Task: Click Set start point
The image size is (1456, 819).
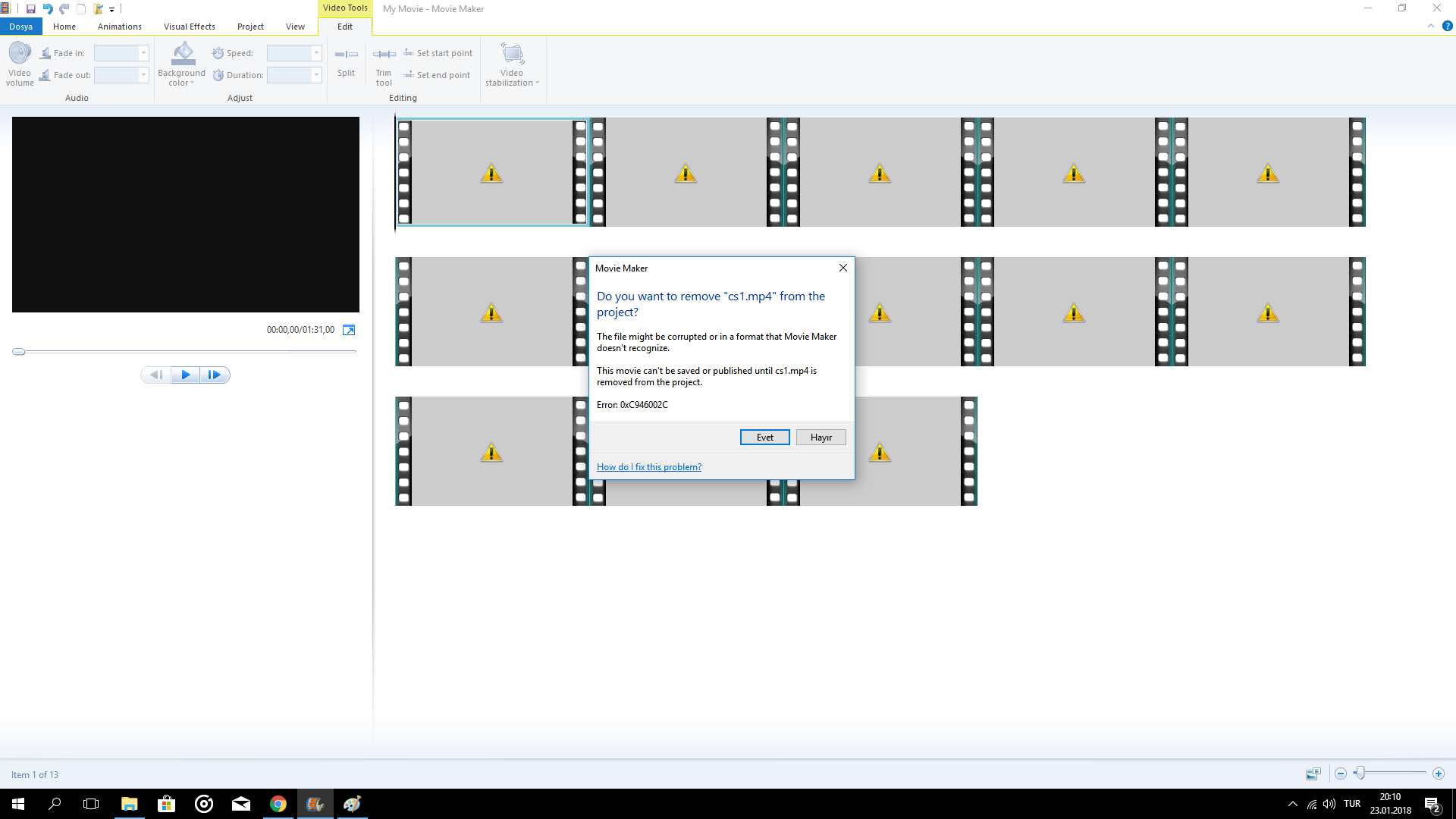Action: [438, 53]
